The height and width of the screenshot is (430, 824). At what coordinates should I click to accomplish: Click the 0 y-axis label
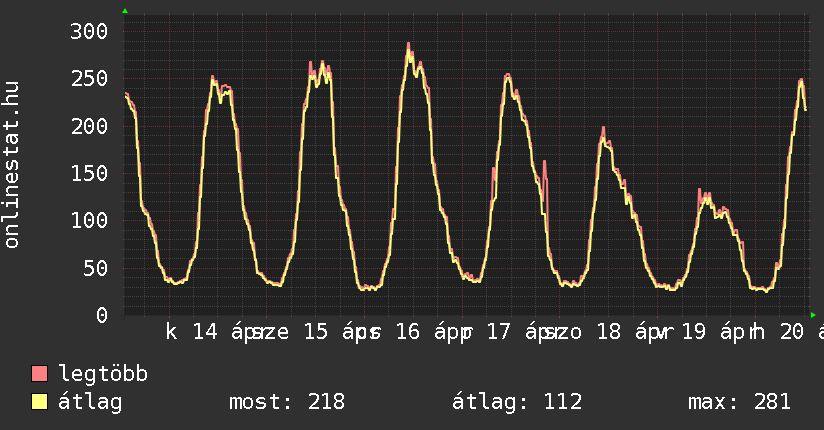click(100, 315)
